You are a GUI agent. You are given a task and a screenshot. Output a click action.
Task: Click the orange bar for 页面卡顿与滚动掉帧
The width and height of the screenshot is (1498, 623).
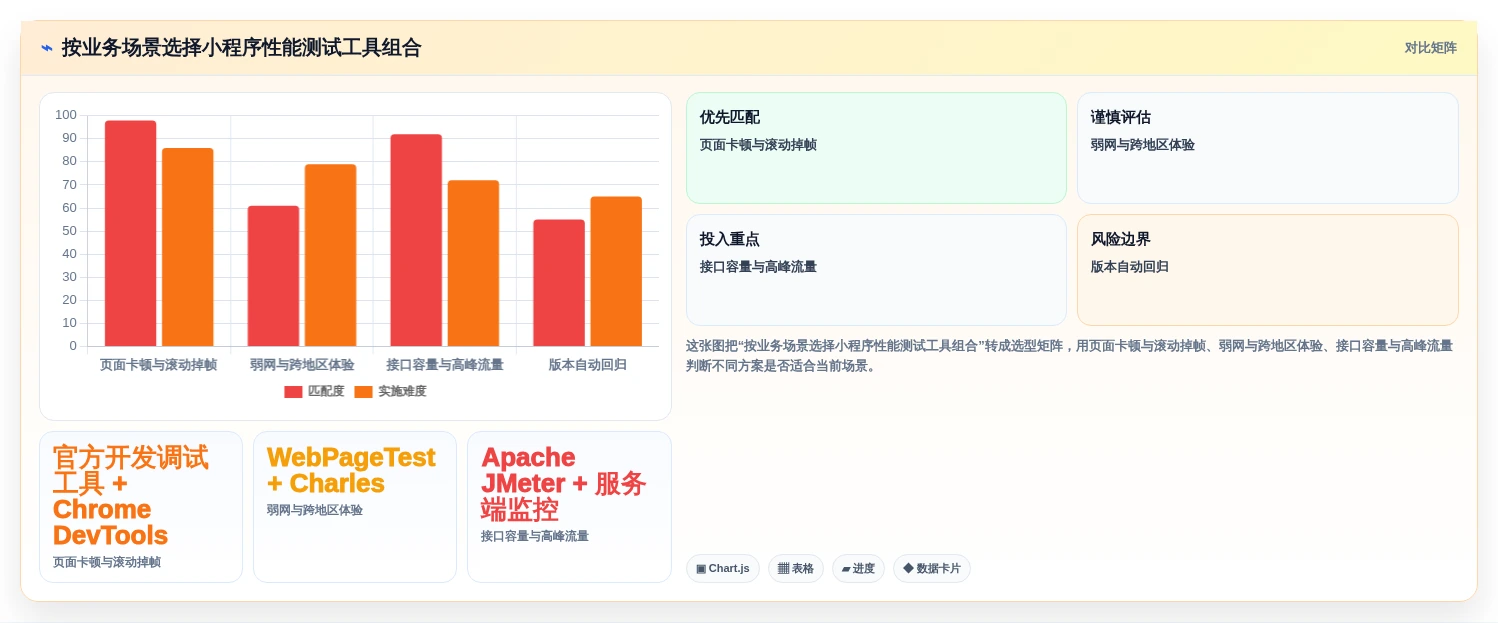(188, 247)
